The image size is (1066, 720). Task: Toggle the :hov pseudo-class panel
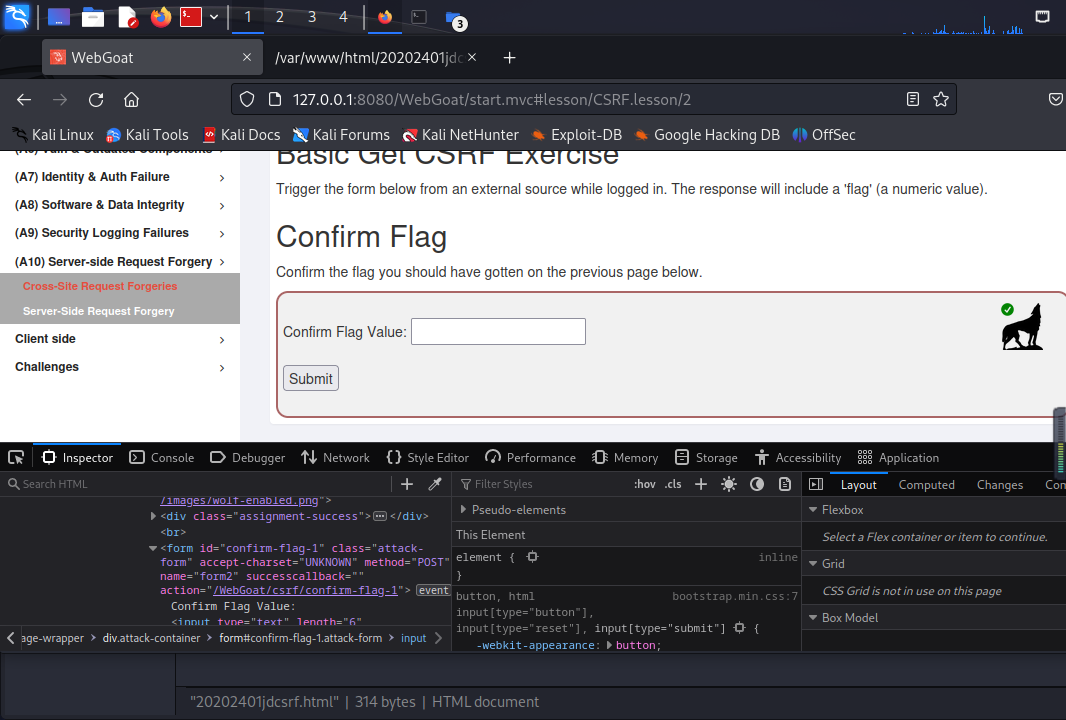tap(644, 484)
